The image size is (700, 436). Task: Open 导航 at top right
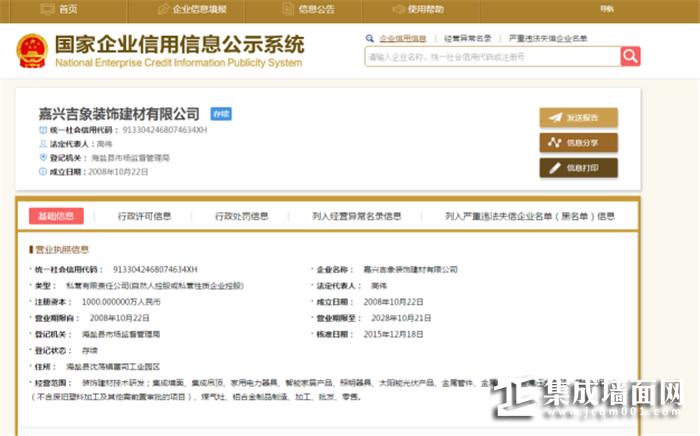606,9
